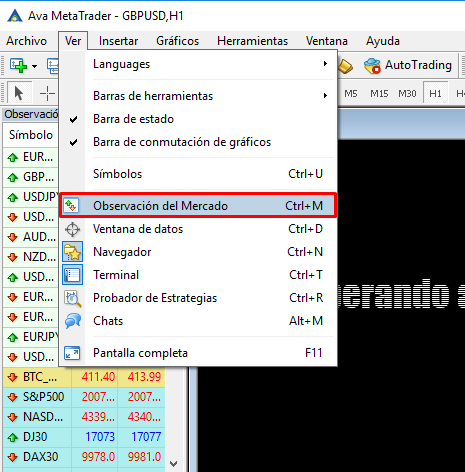465x472 pixels.
Task: Click the red down arrow beside NASD
Action: [x=13, y=417]
